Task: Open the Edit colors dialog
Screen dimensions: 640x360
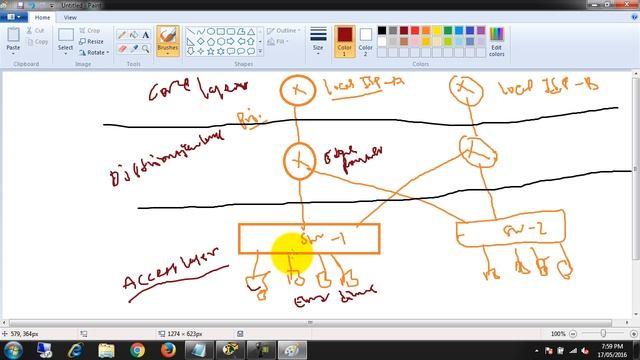Action: [x=496, y=41]
